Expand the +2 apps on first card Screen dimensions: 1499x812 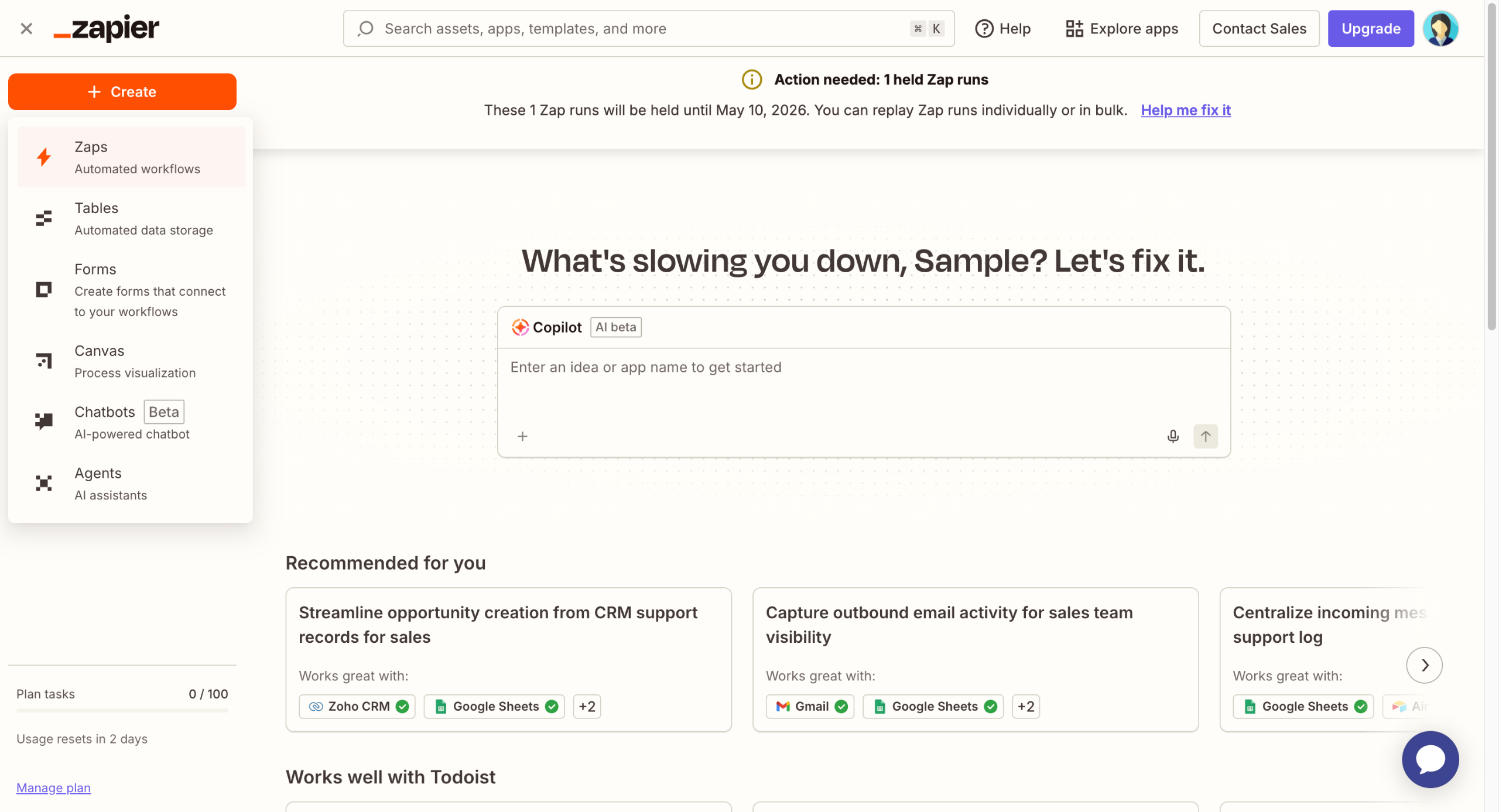tap(587, 706)
